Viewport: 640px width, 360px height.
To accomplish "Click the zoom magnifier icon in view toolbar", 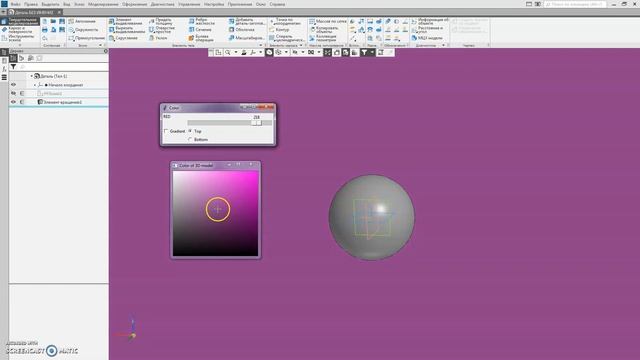I will (x=228, y=52).
